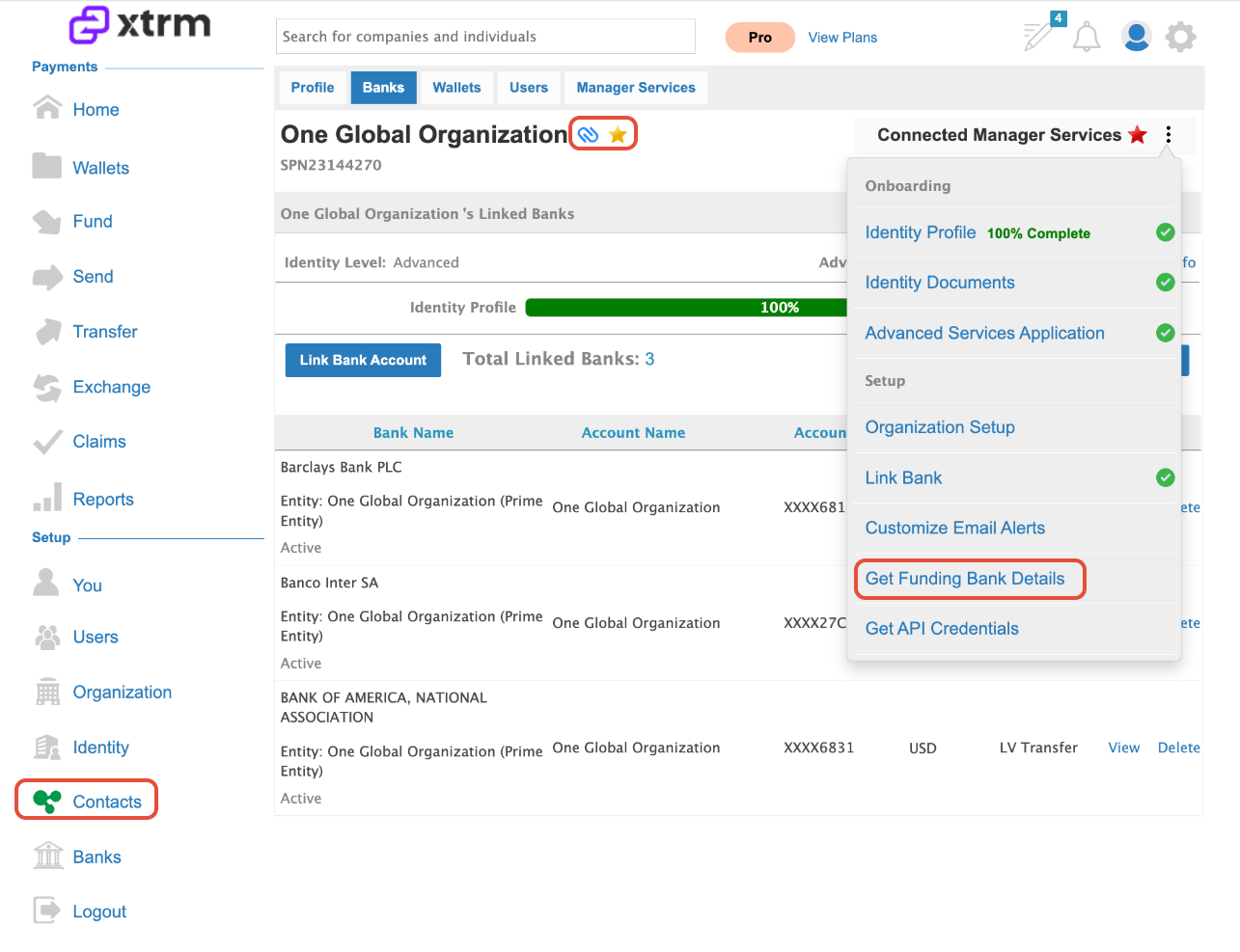
Task: Open the Reports sidebar link
Action: click(x=103, y=500)
